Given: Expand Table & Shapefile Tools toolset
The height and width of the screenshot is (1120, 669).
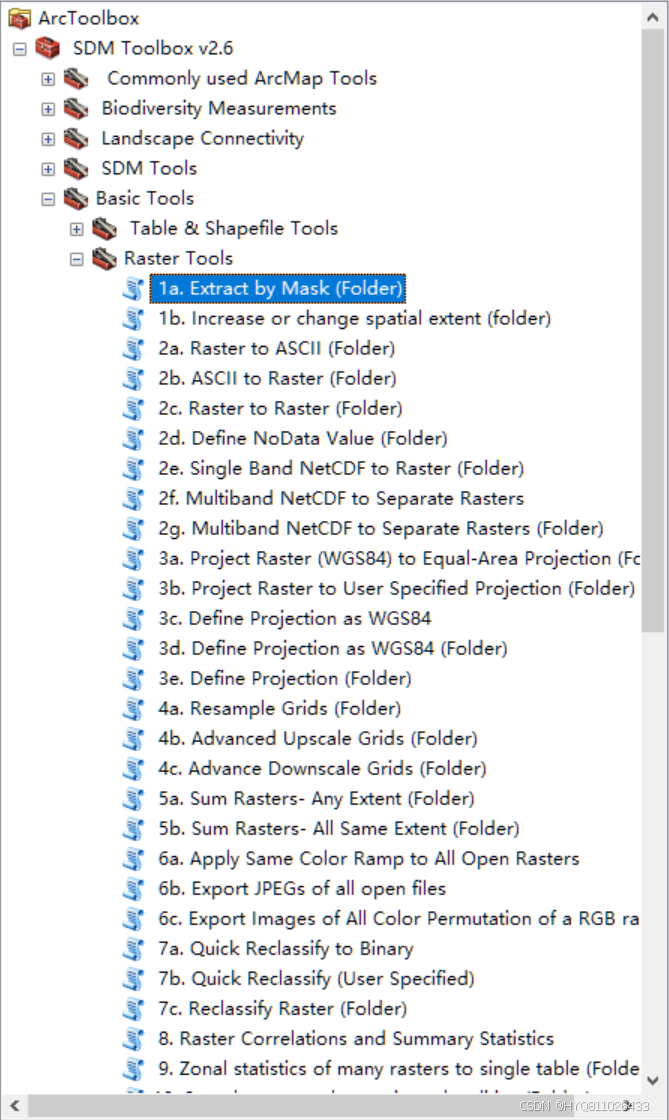Looking at the screenshot, I should [x=76, y=229].
